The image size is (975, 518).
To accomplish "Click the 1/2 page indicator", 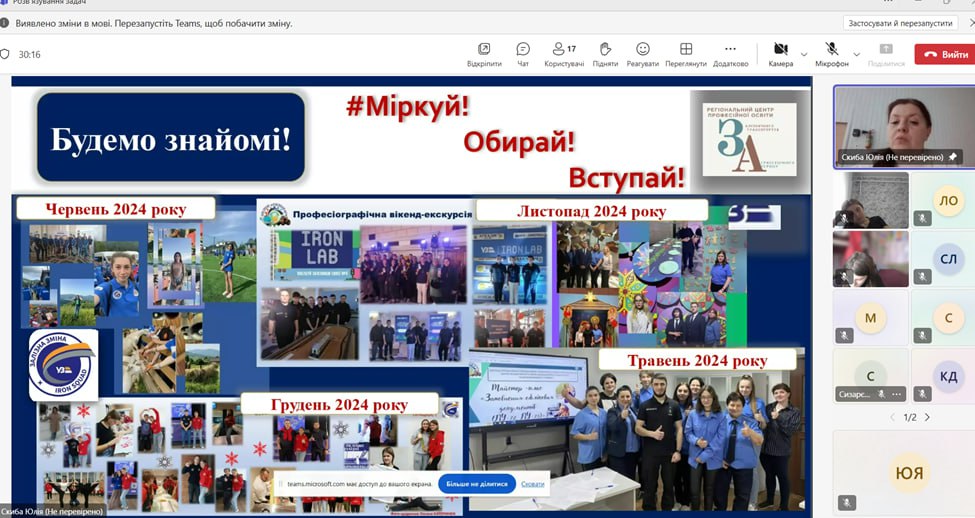I will click(x=910, y=417).
